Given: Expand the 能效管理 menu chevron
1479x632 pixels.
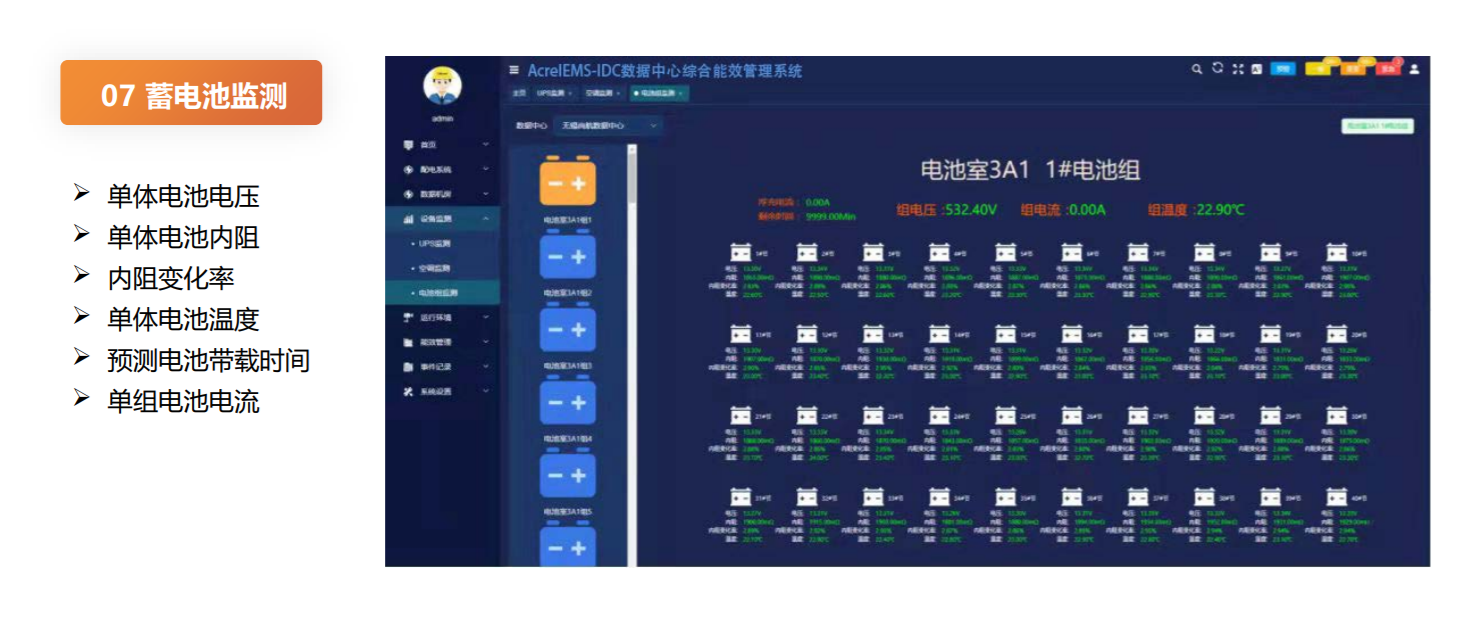Looking at the screenshot, I should click(x=486, y=342).
